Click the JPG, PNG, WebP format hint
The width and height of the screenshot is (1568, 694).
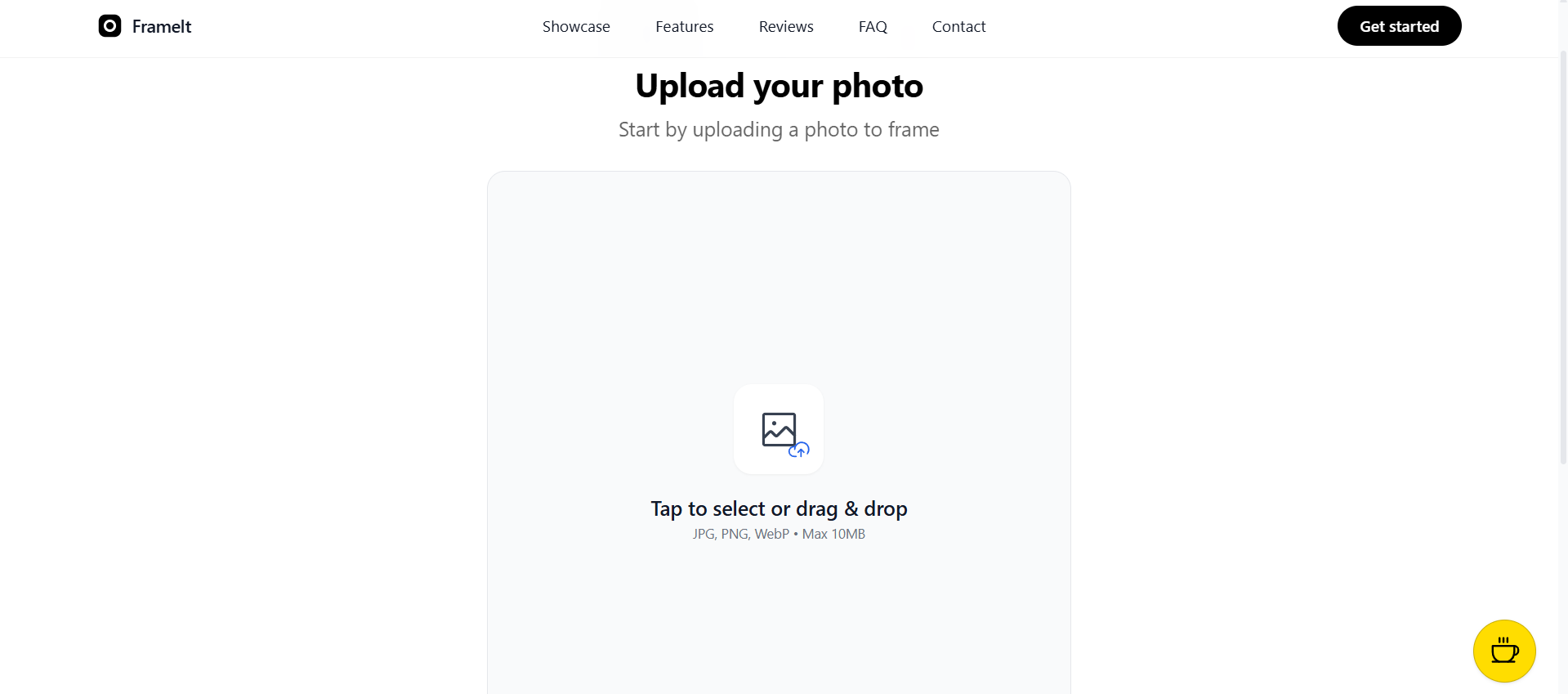tap(741, 534)
